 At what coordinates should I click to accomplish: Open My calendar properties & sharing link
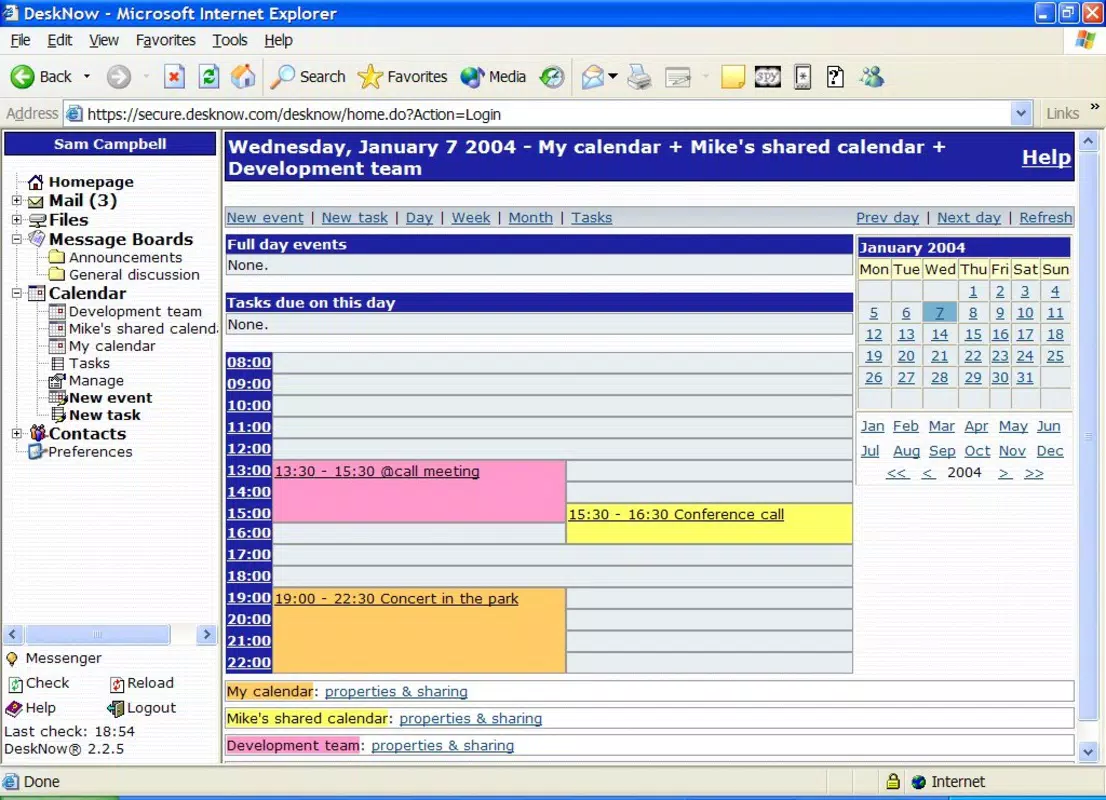pos(396,691)
